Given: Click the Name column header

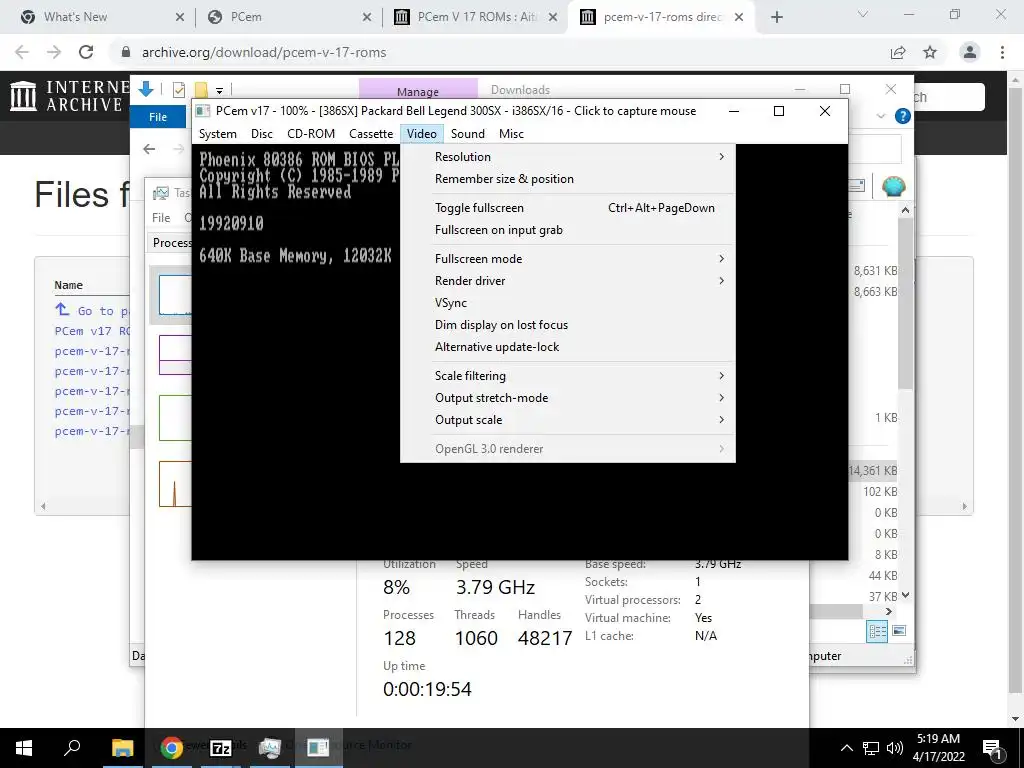Looking at the screenshot, I should pos(69,285).
